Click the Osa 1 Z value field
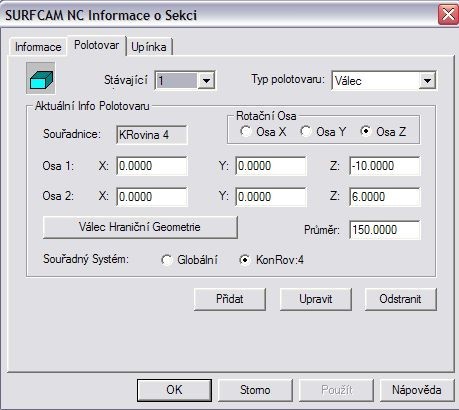This screenshot has height=410, width=459. click(x=385, y=166)
